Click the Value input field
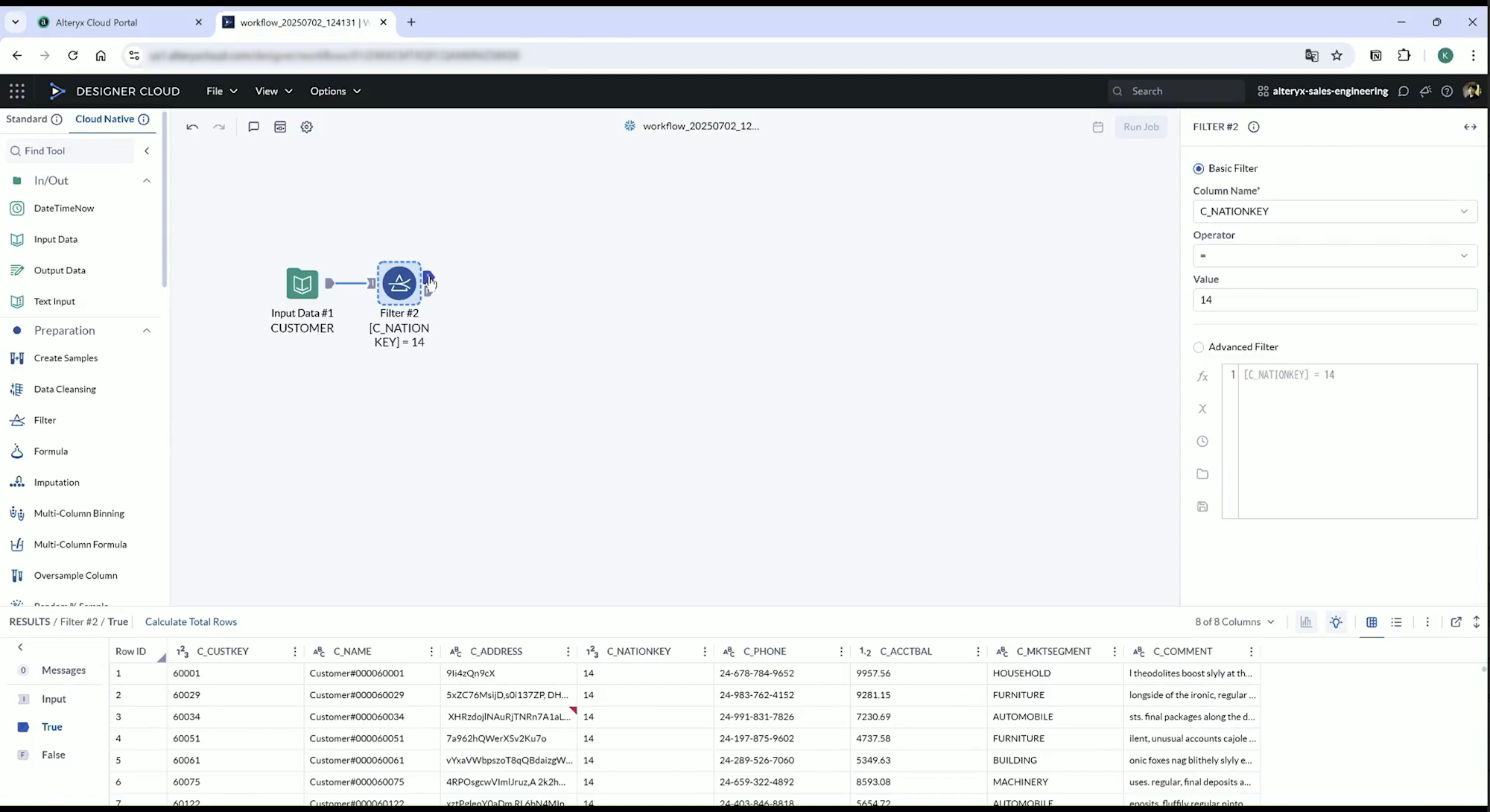The image size is (1490, 812). click(1335, 299)
